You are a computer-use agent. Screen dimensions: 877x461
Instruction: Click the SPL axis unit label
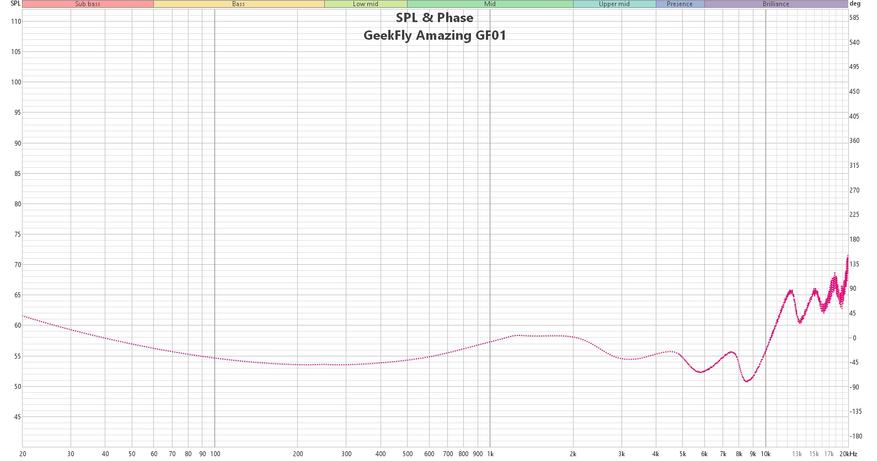click(x=15, y=4)
